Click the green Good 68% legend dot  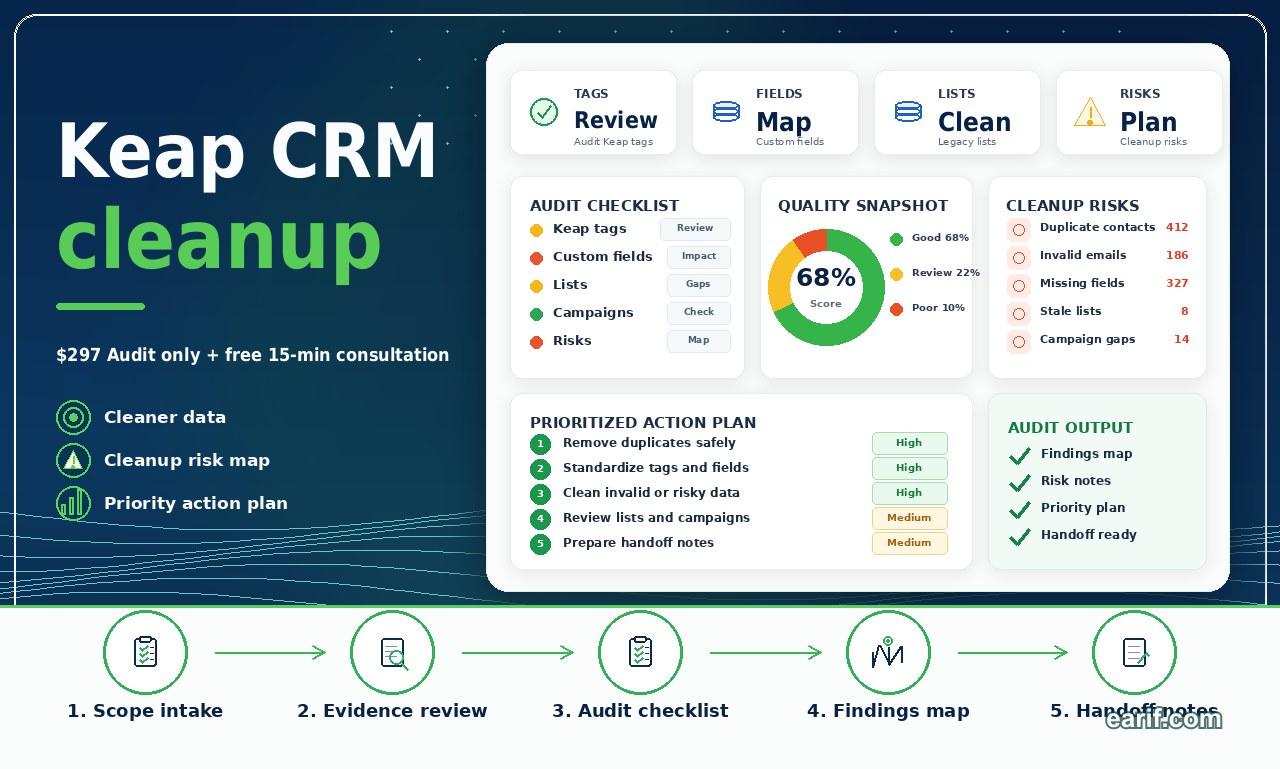click(896, 239)
